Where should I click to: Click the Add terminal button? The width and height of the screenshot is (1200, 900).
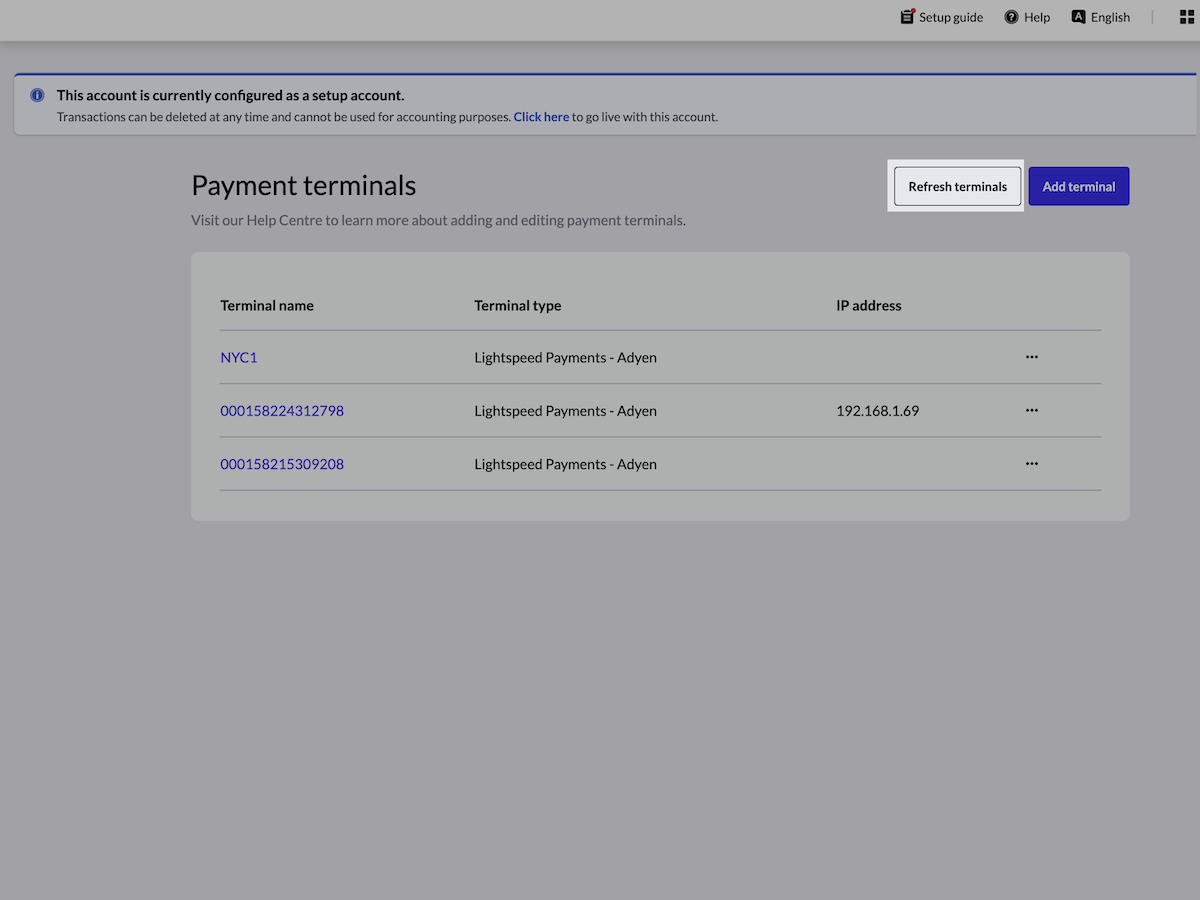point(1079,186)
